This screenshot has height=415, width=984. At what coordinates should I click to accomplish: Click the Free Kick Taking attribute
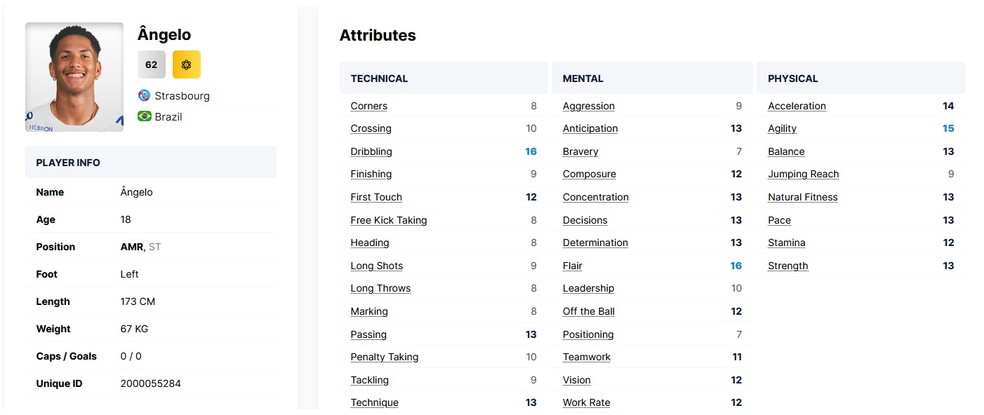tap(388, 220)
